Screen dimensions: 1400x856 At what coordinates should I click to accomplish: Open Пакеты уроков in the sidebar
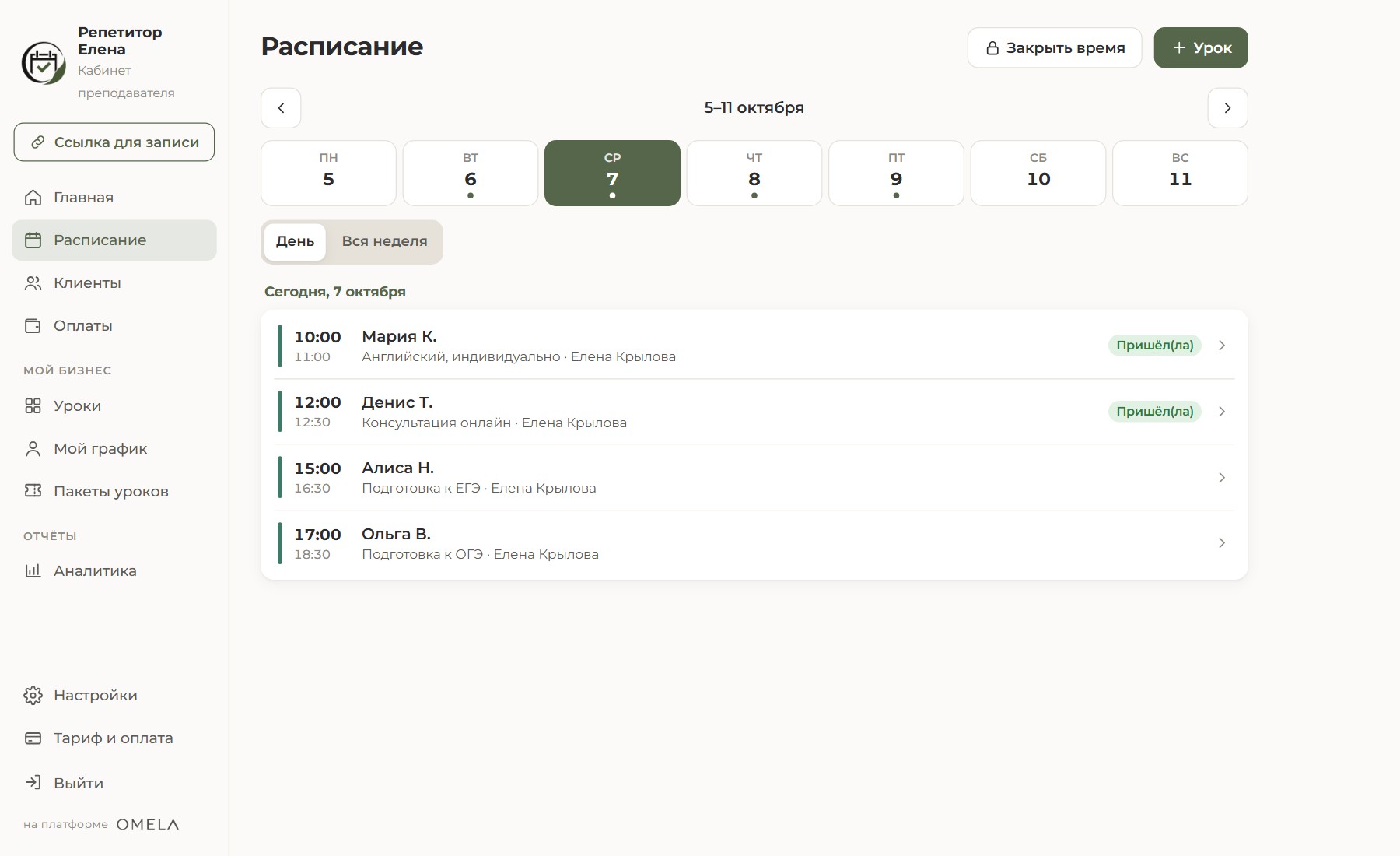click(x=114, y=491)
